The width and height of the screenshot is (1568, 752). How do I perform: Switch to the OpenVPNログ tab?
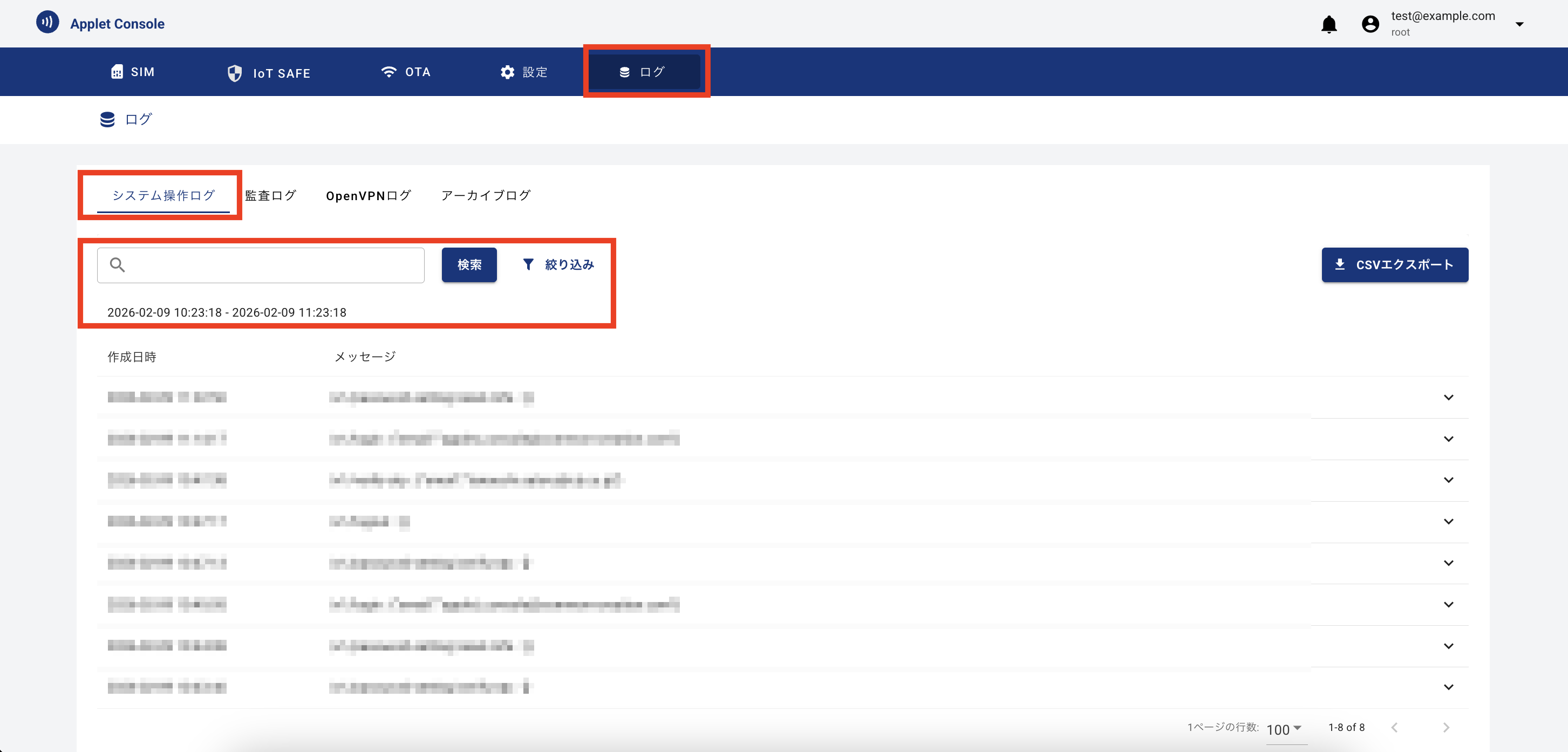pyautogui.click(x=369, y=195)
